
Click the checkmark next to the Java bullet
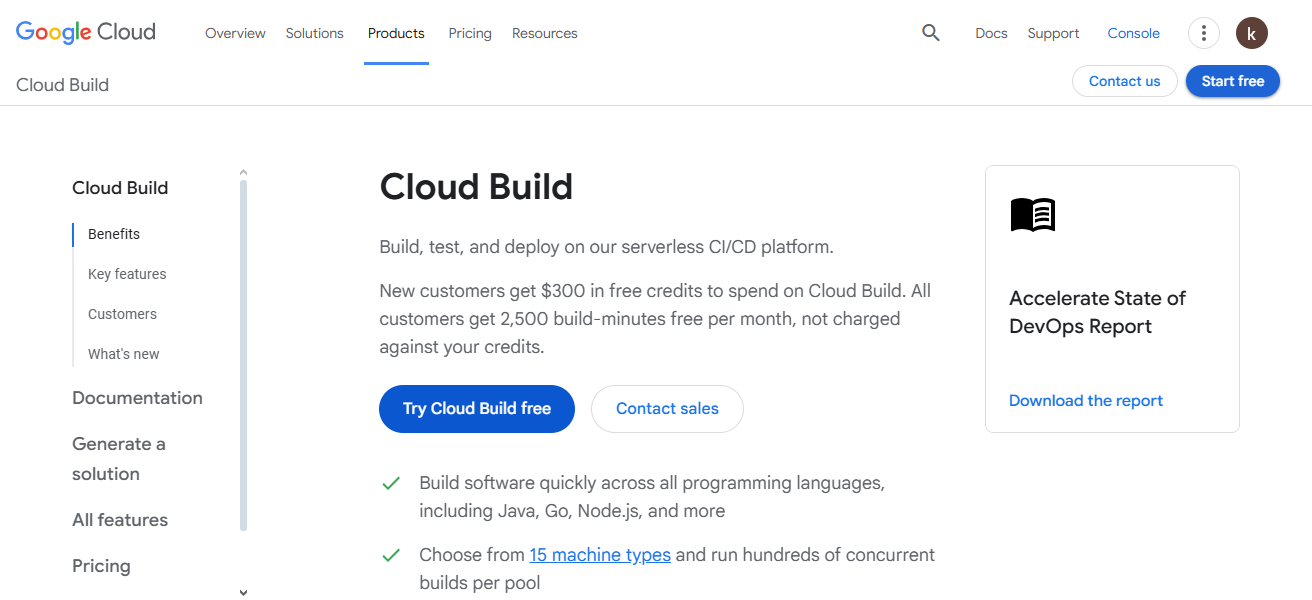391,483
